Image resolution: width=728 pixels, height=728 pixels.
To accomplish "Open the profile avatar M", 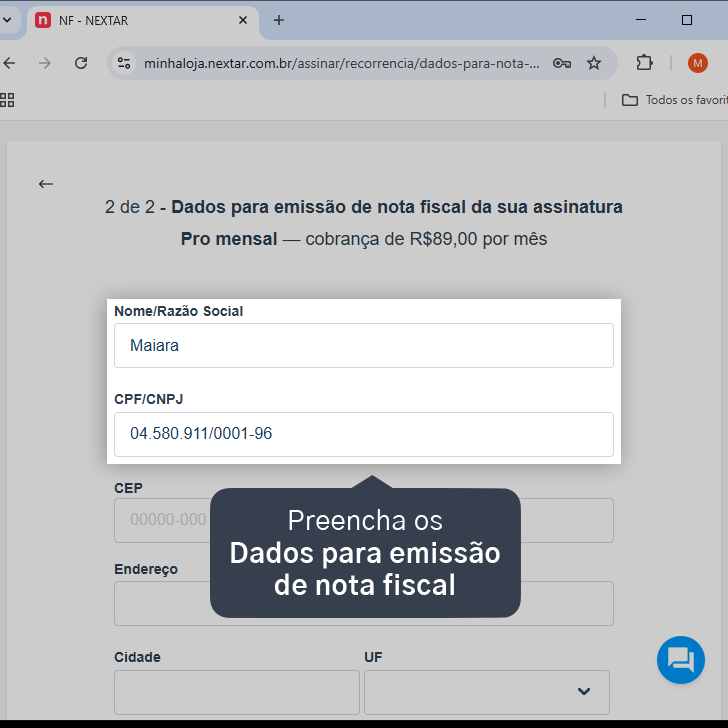I will [697, 63].
